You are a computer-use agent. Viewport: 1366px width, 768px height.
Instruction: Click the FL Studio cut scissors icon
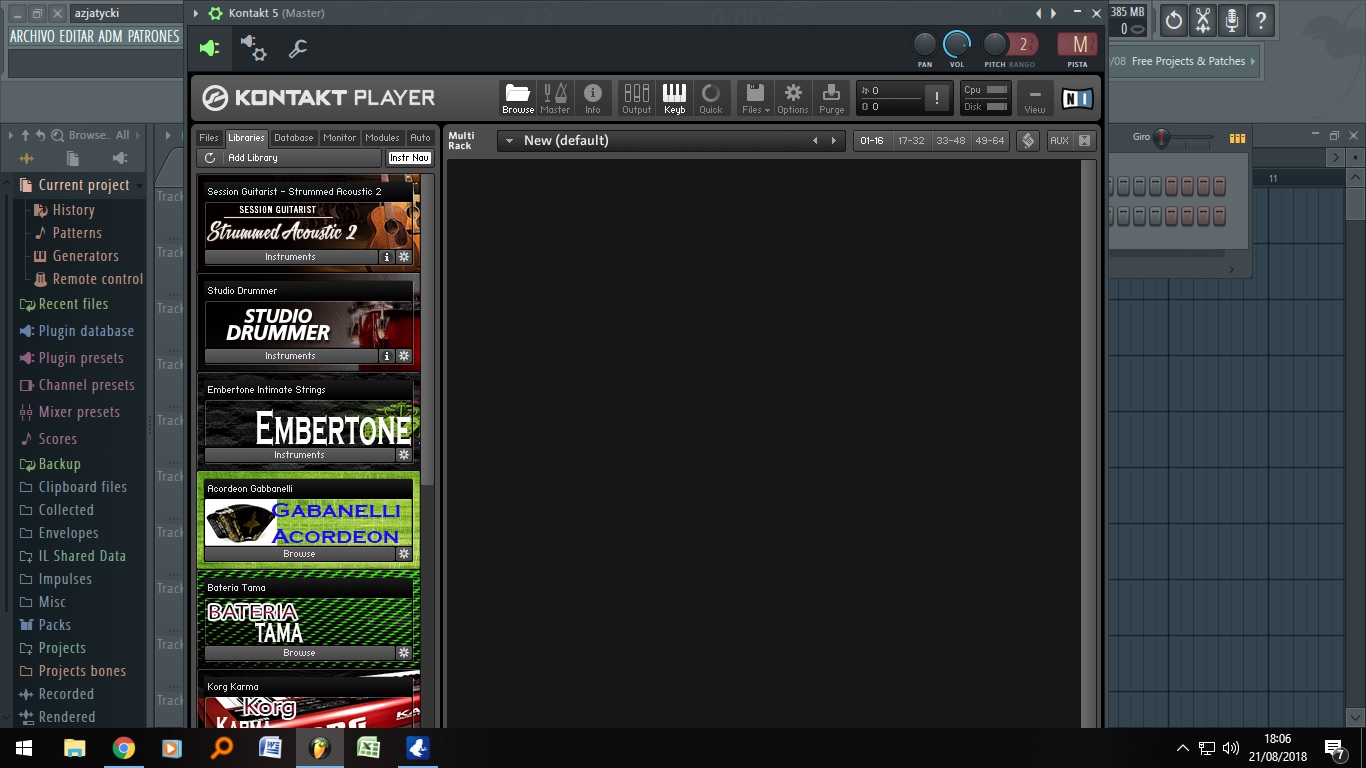pos(1203,20)
